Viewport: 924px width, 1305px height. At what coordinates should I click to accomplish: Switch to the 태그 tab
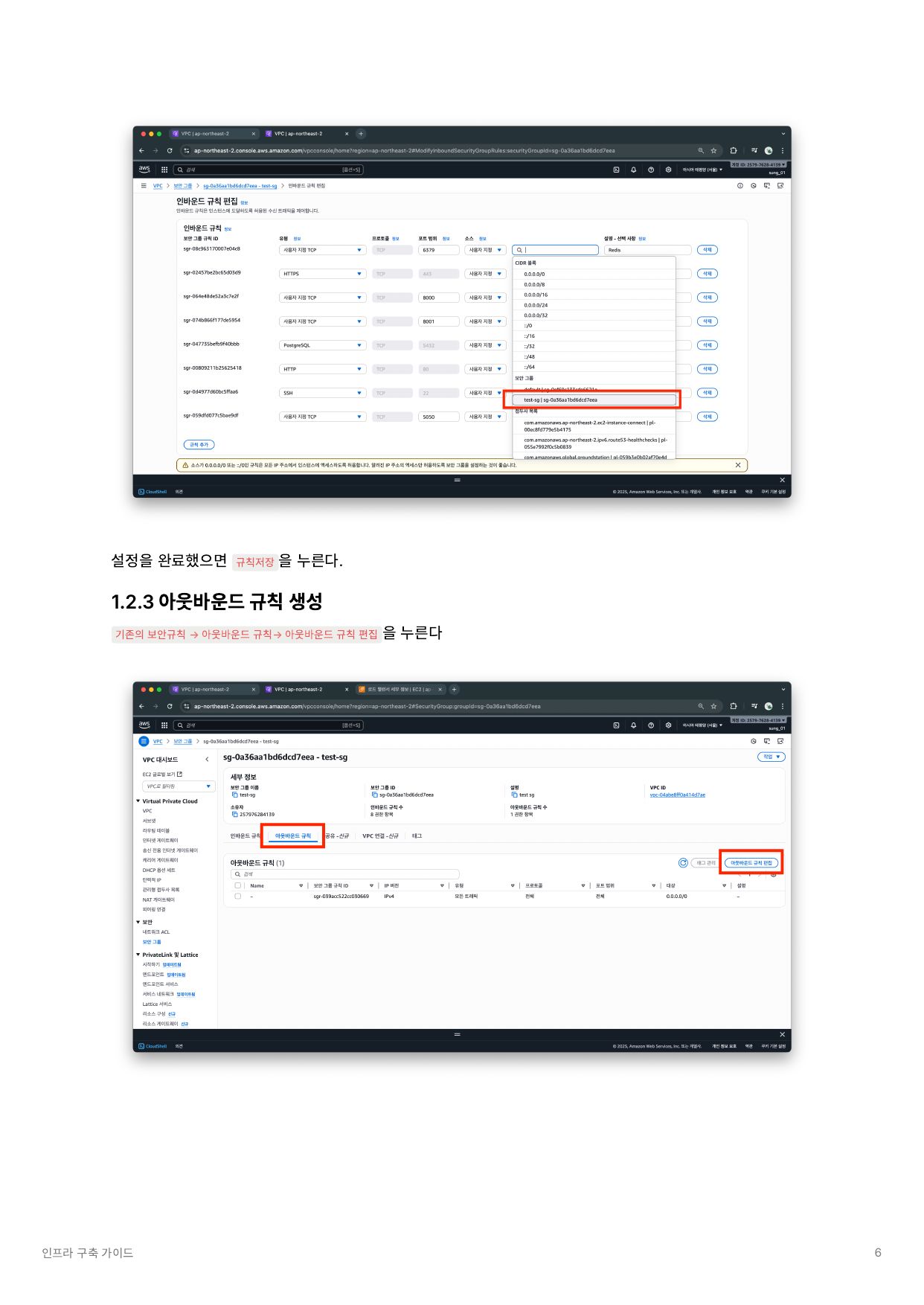pos(417,836)
